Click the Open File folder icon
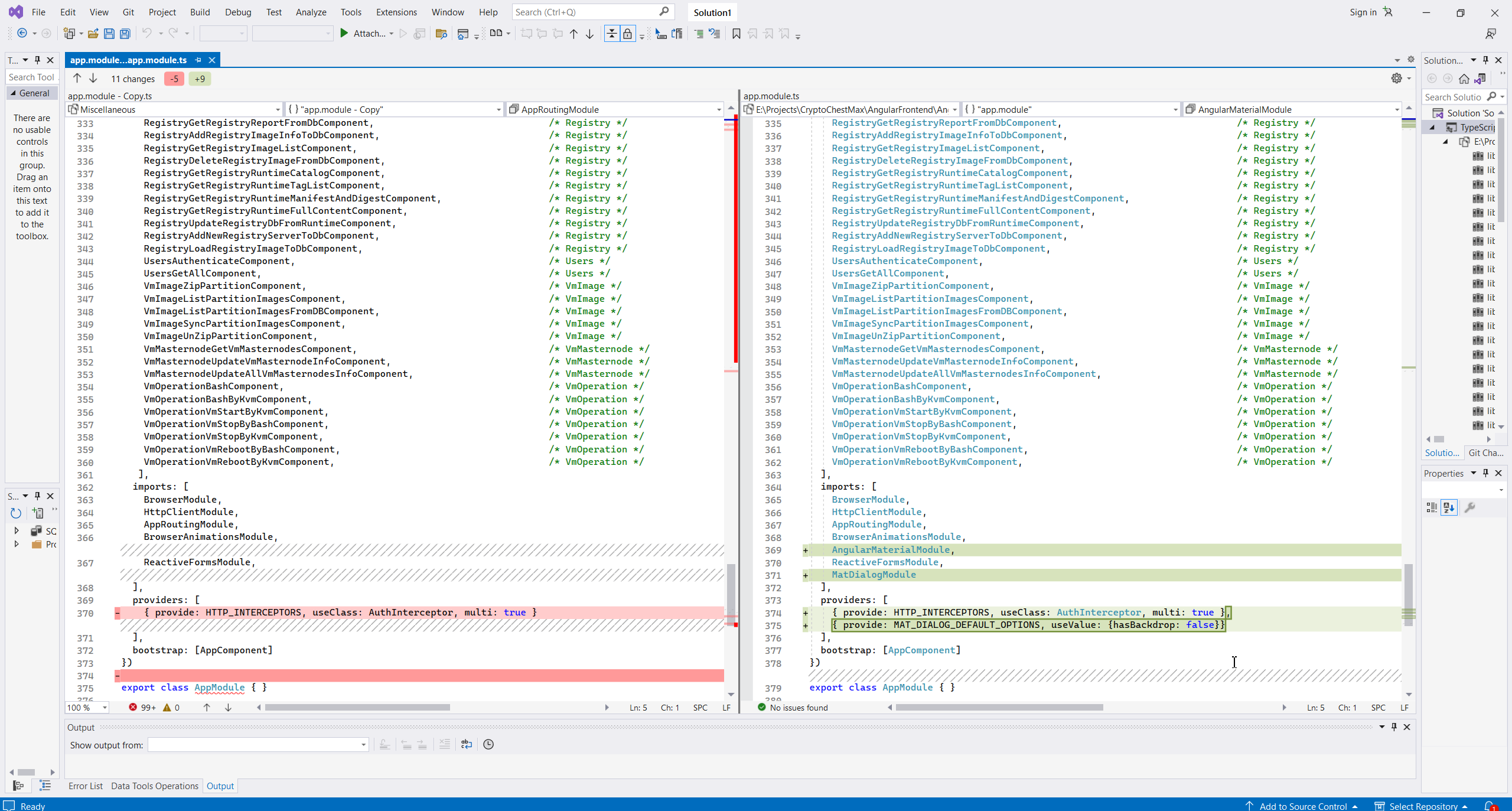The image size is (1512, 811). click(93, 34)
